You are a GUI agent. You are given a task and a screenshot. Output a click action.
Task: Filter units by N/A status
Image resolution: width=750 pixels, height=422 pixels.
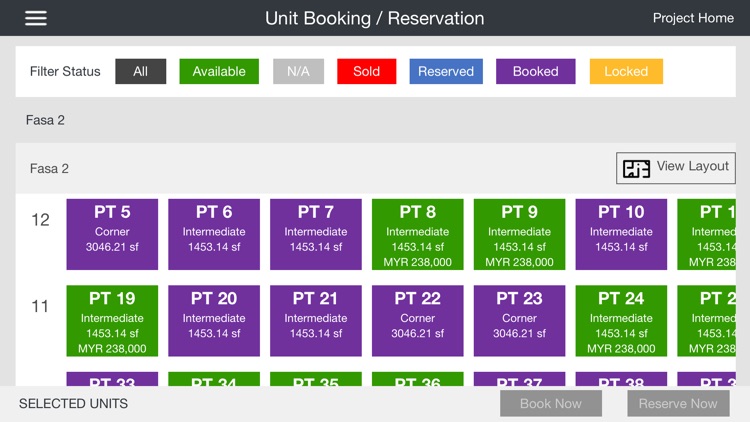[x=298, y=71]
